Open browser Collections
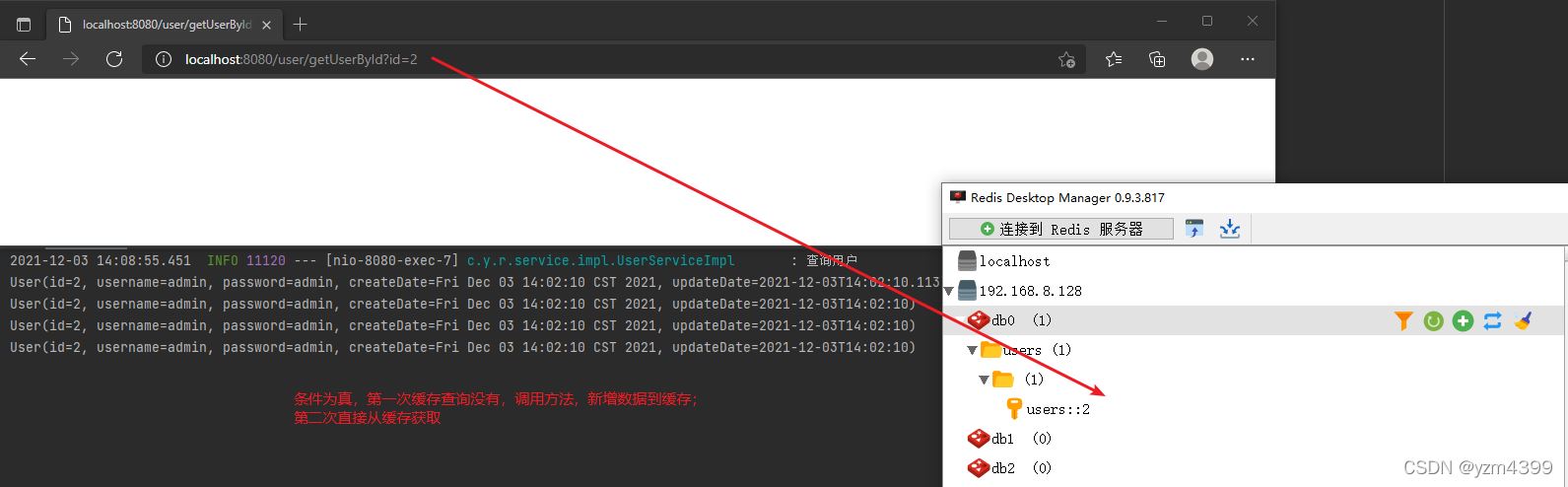 (1158, 59)
